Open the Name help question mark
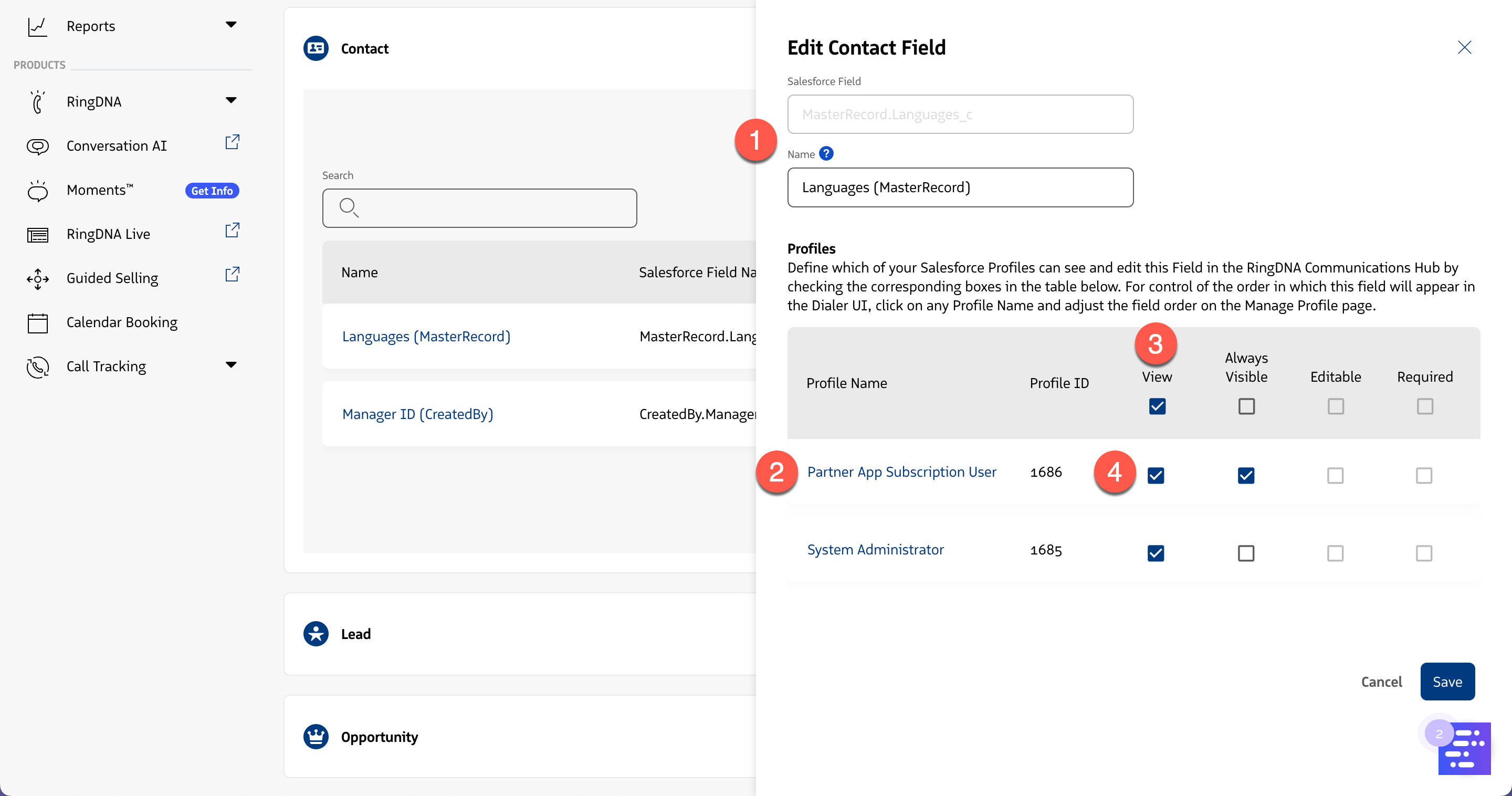 click(x=826, y=153)
